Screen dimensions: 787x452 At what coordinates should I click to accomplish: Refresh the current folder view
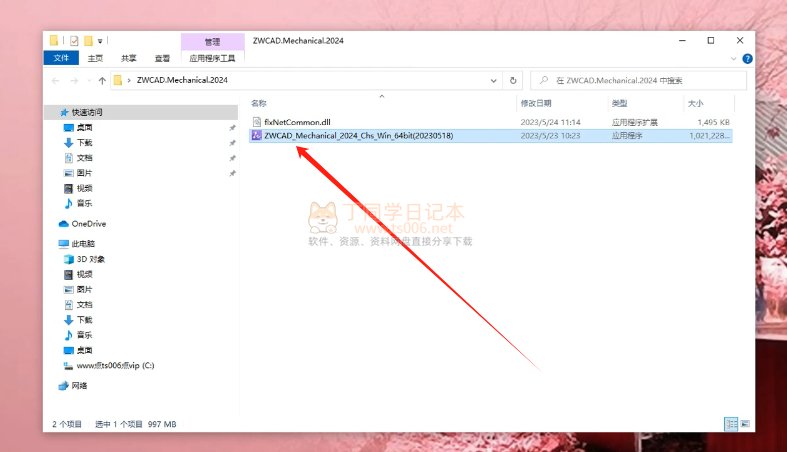pos(513,80)
